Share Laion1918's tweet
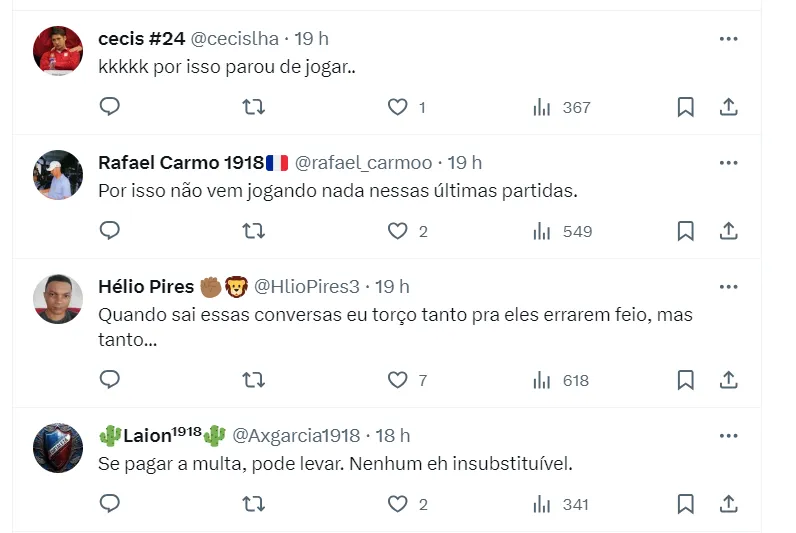 729,504
